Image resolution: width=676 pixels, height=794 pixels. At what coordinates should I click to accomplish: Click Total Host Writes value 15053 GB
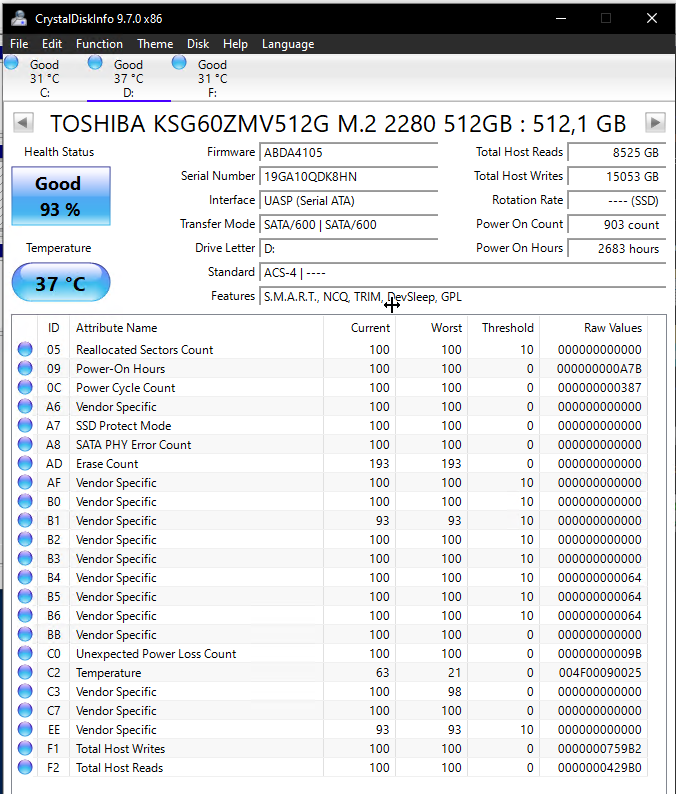616,177
